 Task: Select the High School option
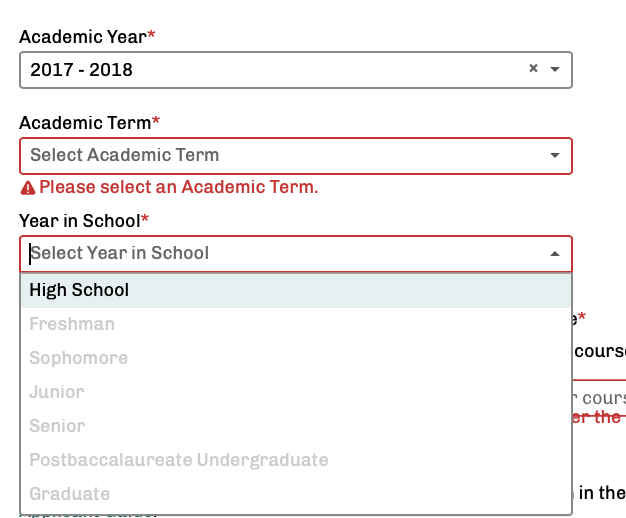[296, 290]
